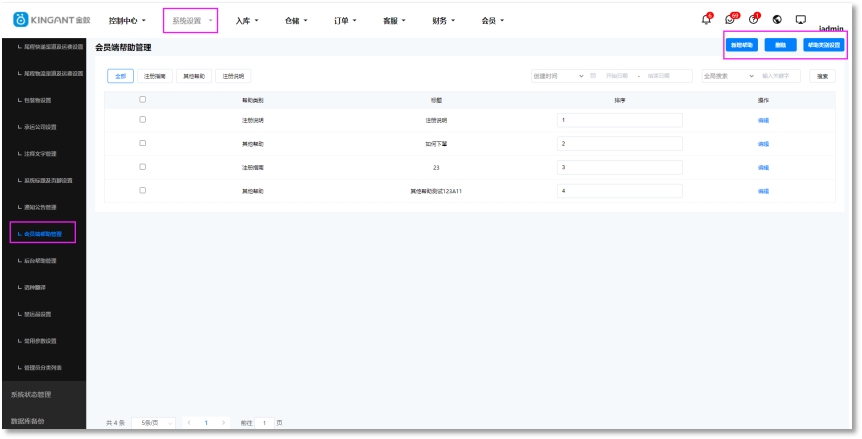Click the monitor screen icon
This screenshot has width=862, height=439.
coord(800,20)
